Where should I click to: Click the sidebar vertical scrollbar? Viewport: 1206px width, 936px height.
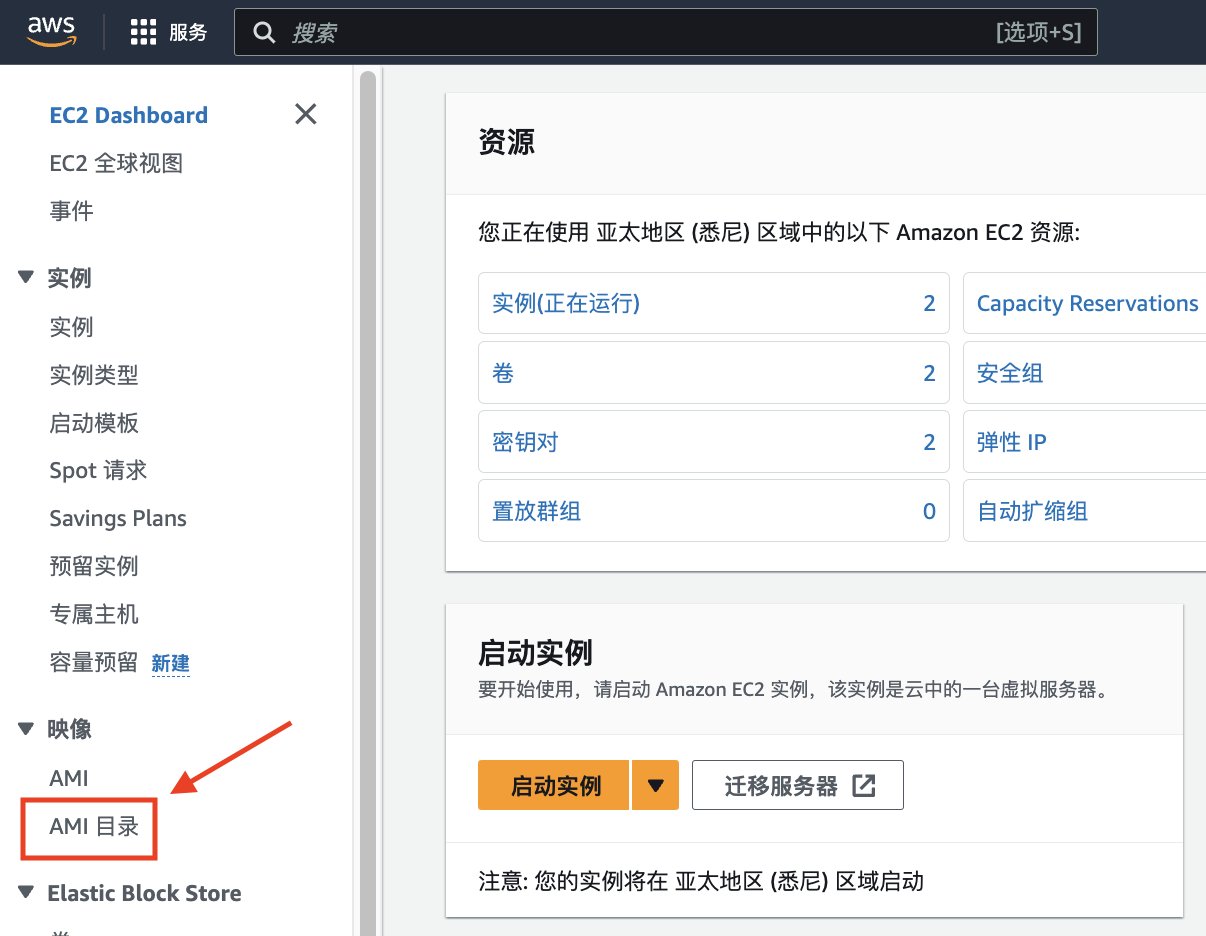pyautogui.click(x=367, y=500)
